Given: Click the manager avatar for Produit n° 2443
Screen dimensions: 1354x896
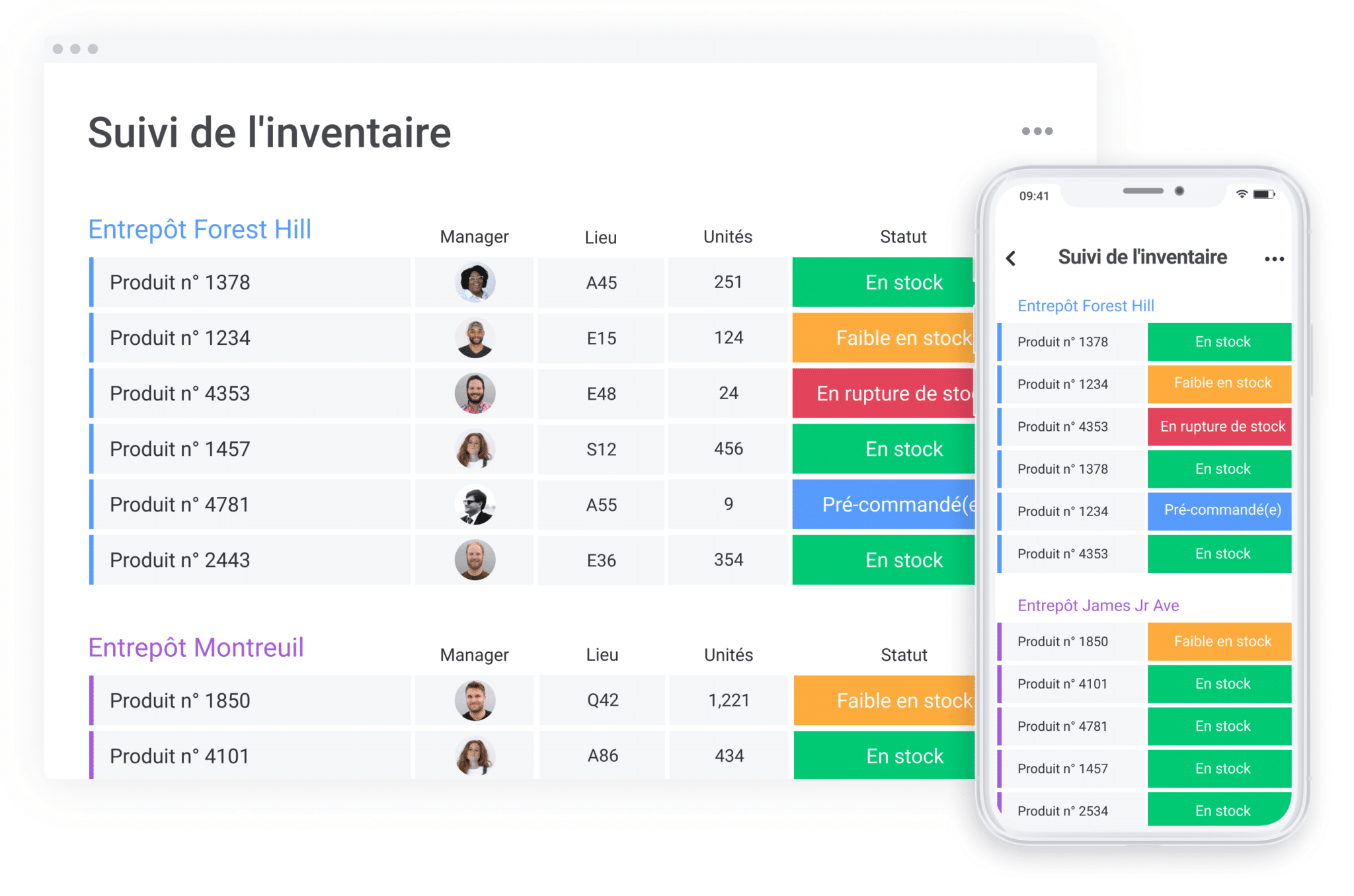Looking at the screenshot, I should click(x=474, y=560).
